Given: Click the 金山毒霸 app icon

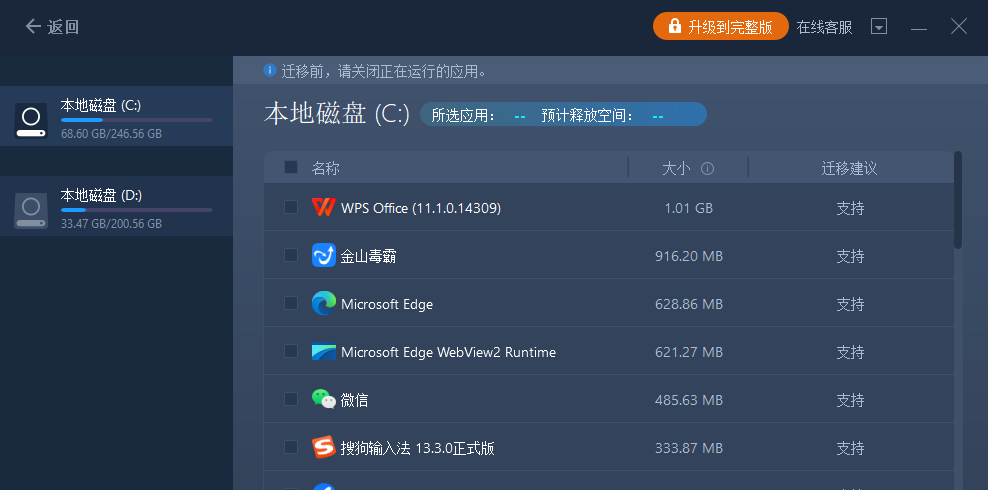Looking at the screenshot, I should (323, 255).
